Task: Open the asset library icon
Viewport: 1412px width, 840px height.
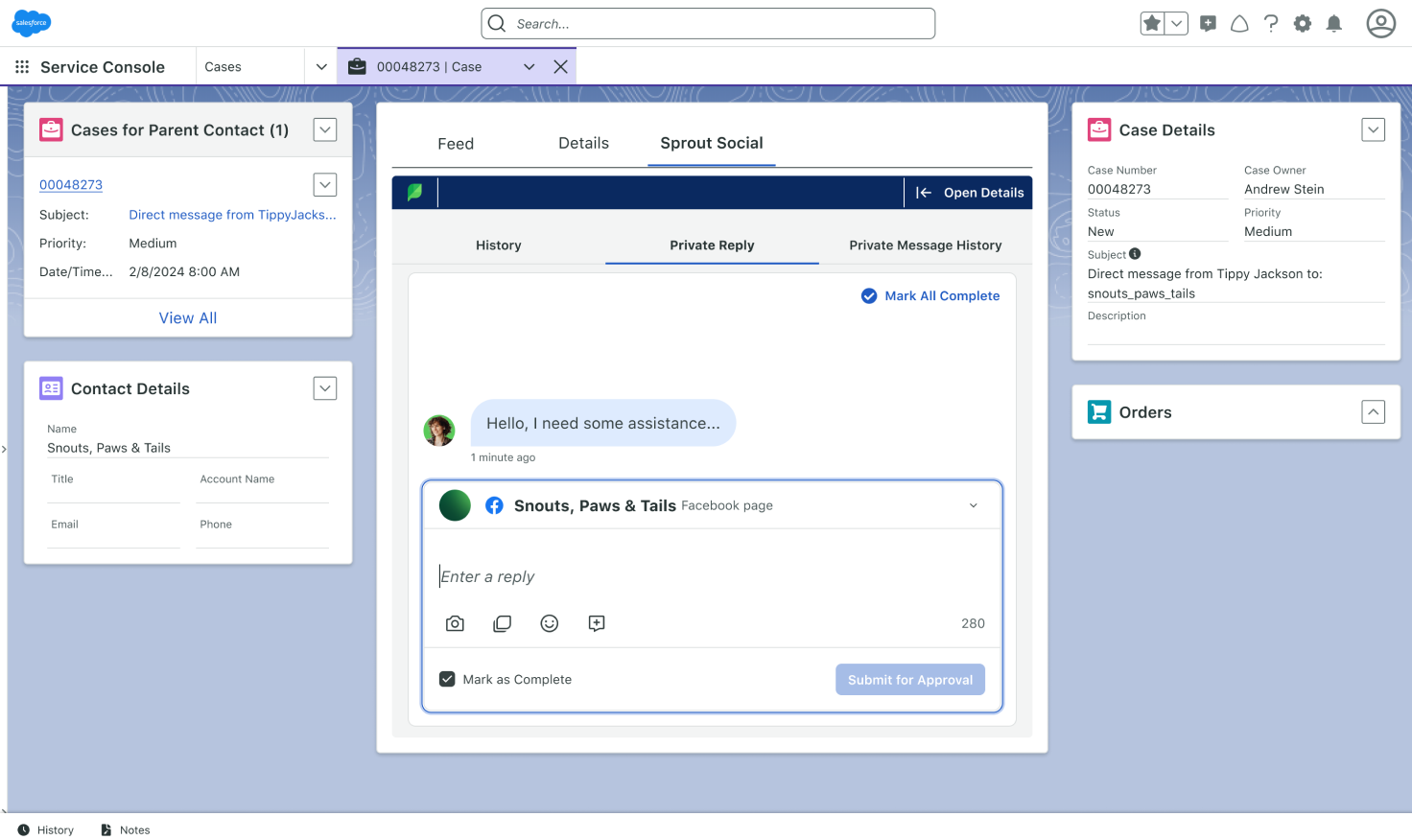Action: pos(502,623)
